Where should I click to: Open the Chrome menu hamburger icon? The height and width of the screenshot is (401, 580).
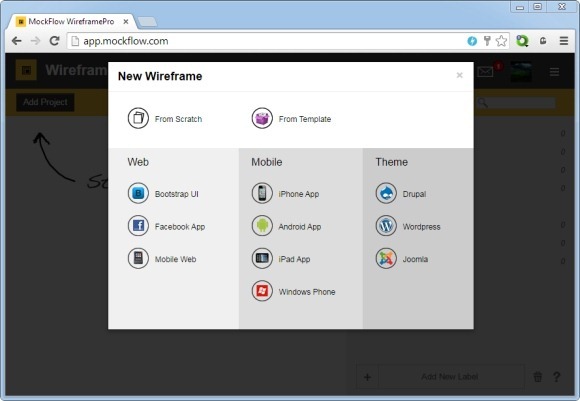click(x=564, y=41)
